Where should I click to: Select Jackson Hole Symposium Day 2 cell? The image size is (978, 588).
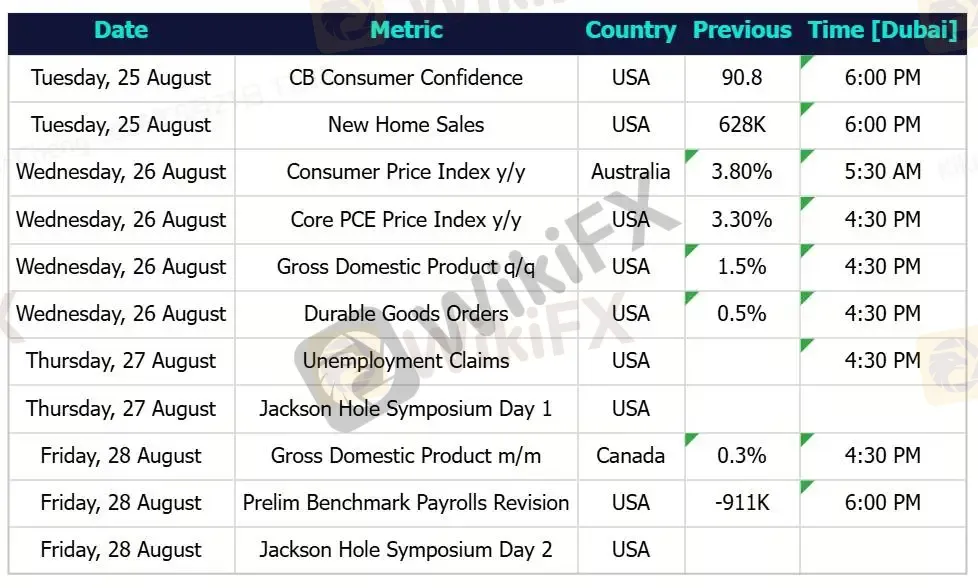tap(406, 550)
